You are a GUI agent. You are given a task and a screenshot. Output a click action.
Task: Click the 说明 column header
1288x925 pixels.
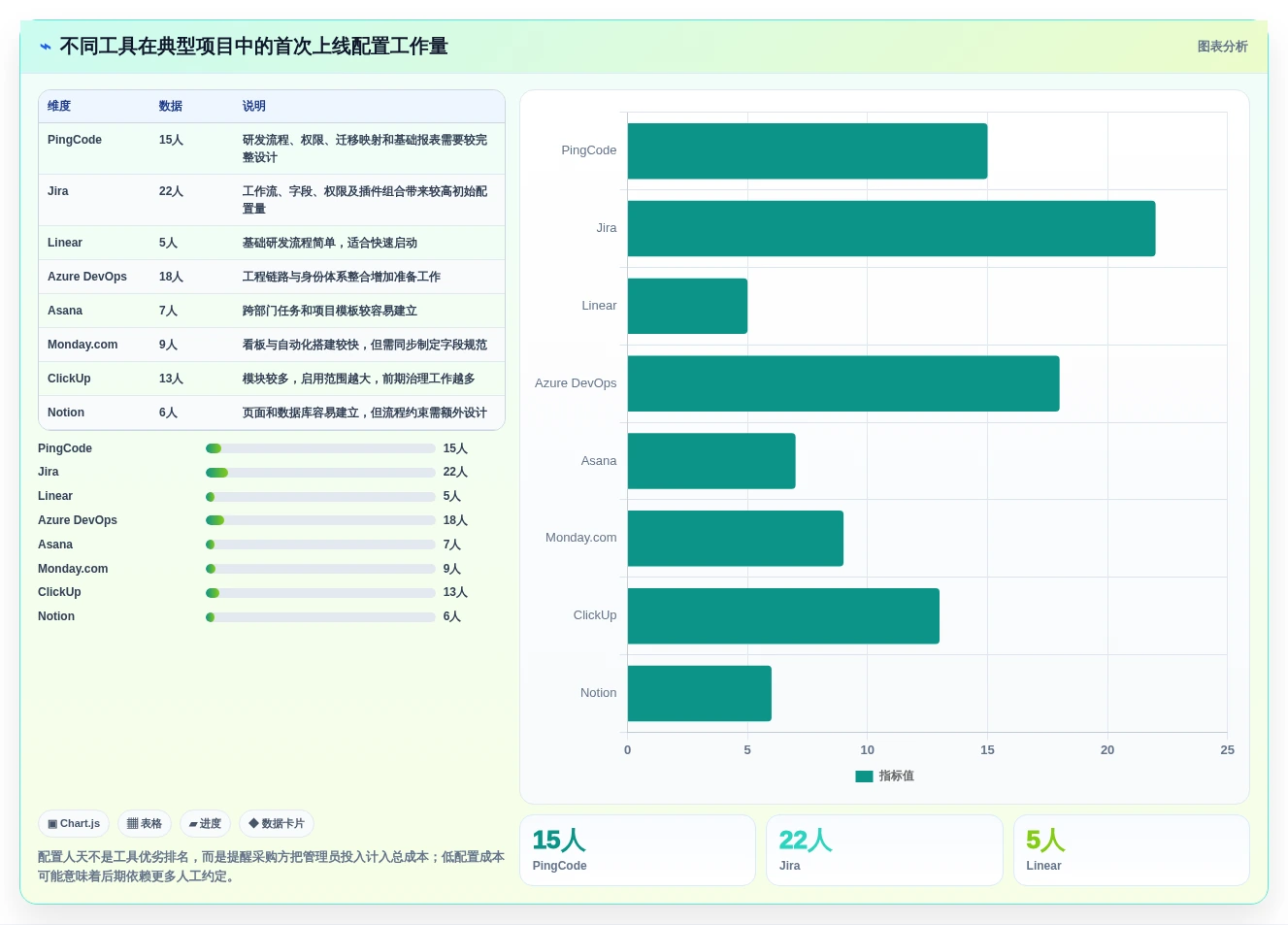(x=254, y=107)
